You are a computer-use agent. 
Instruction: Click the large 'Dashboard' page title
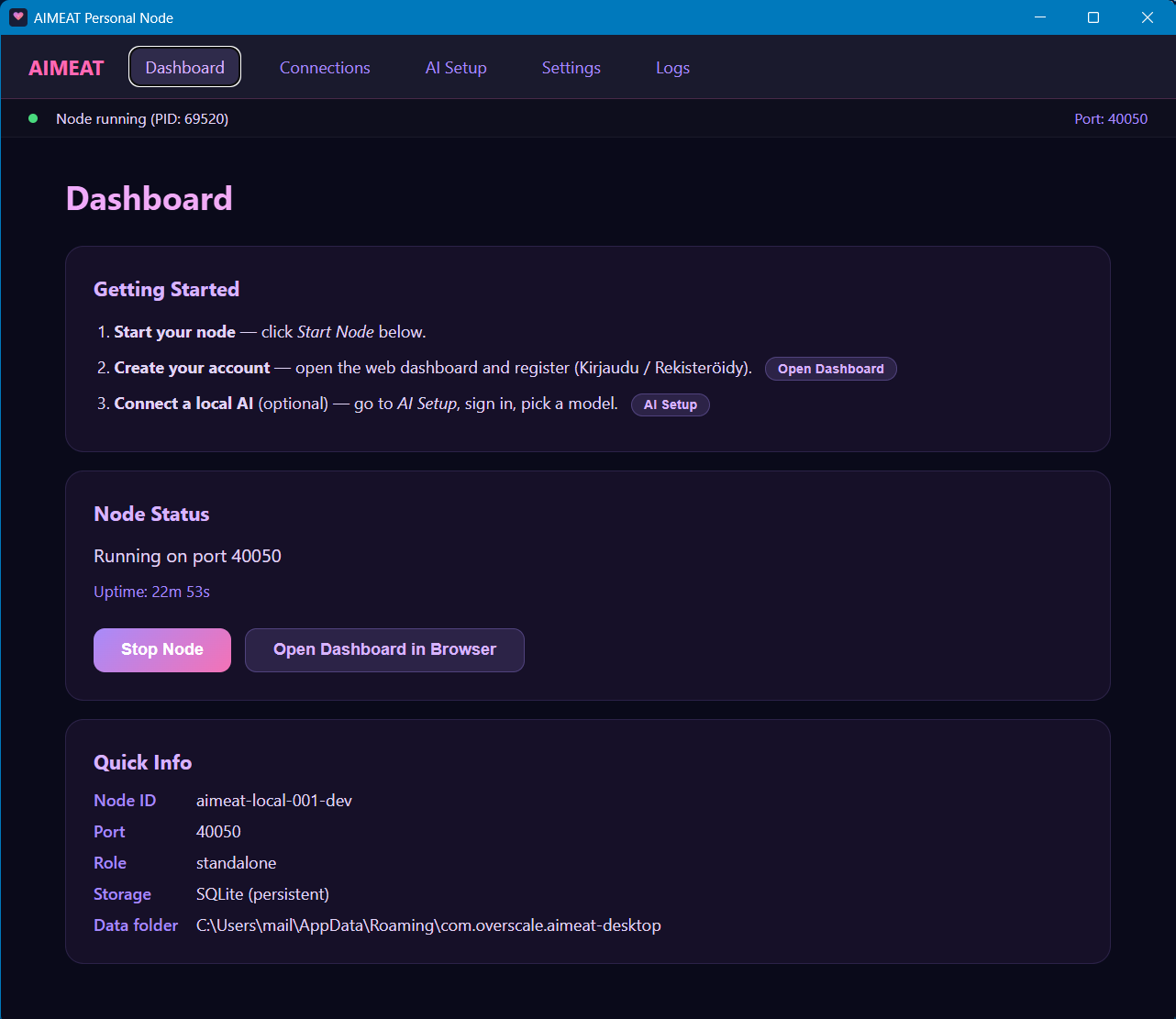click(150, 199)
